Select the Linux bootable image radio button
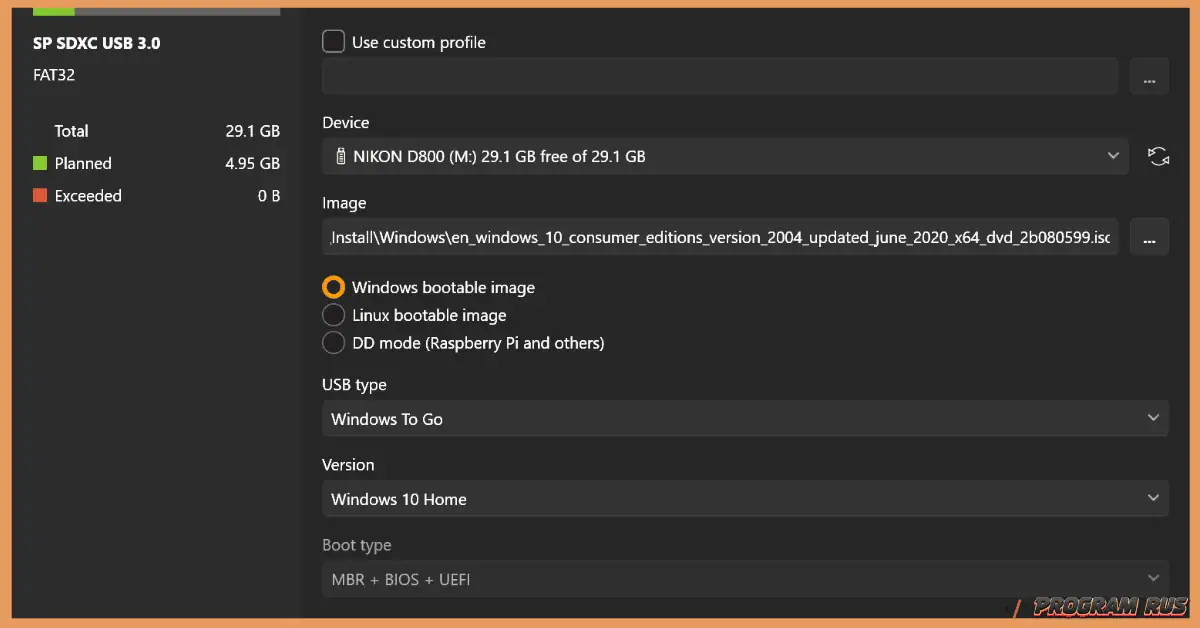 pyautogui.click(x=333, y=314)
